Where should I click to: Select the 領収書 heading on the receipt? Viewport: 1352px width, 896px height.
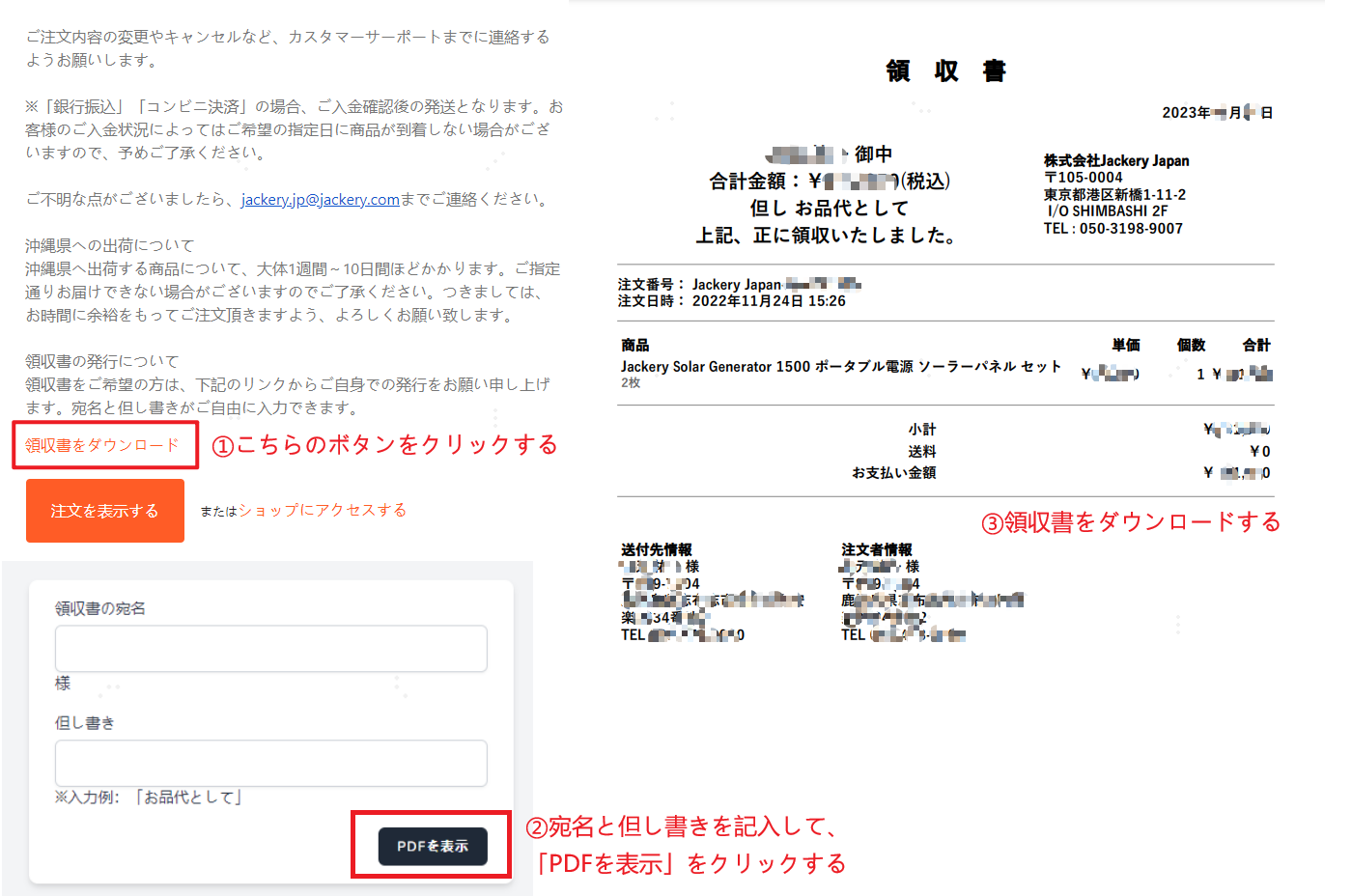tap(946, 71)
